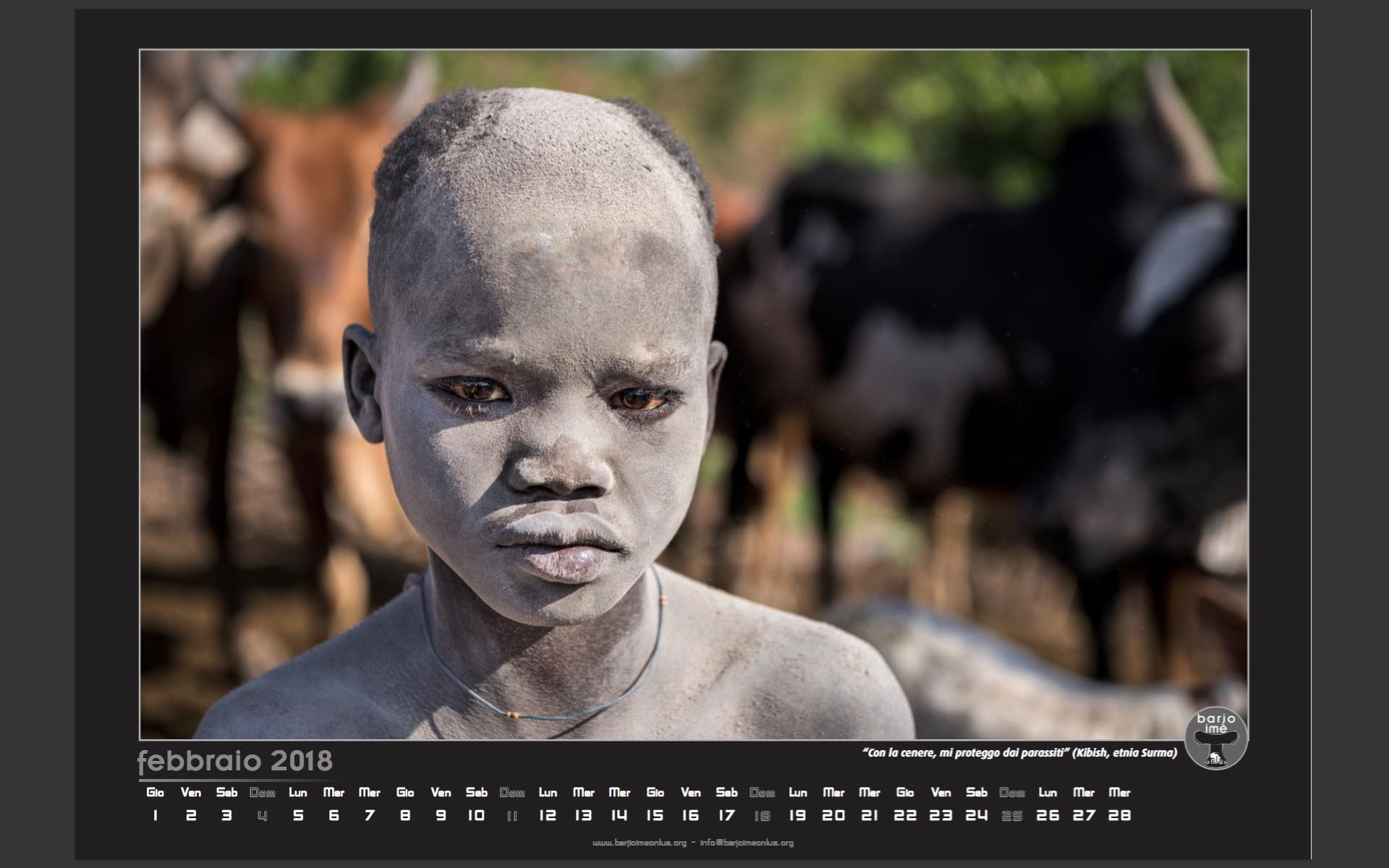
Task: Click the 'febbraio 2018' month title
Action: 235,761
